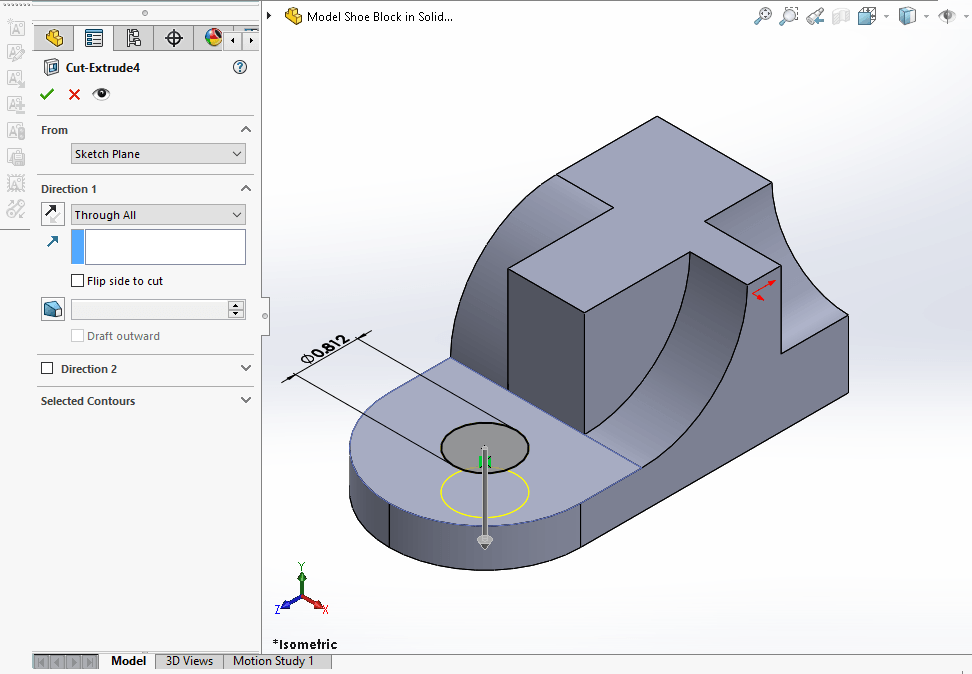Switch to the ConfigurationManager tab icon
This screenshot has height=674, width=972.
point(133,39)
